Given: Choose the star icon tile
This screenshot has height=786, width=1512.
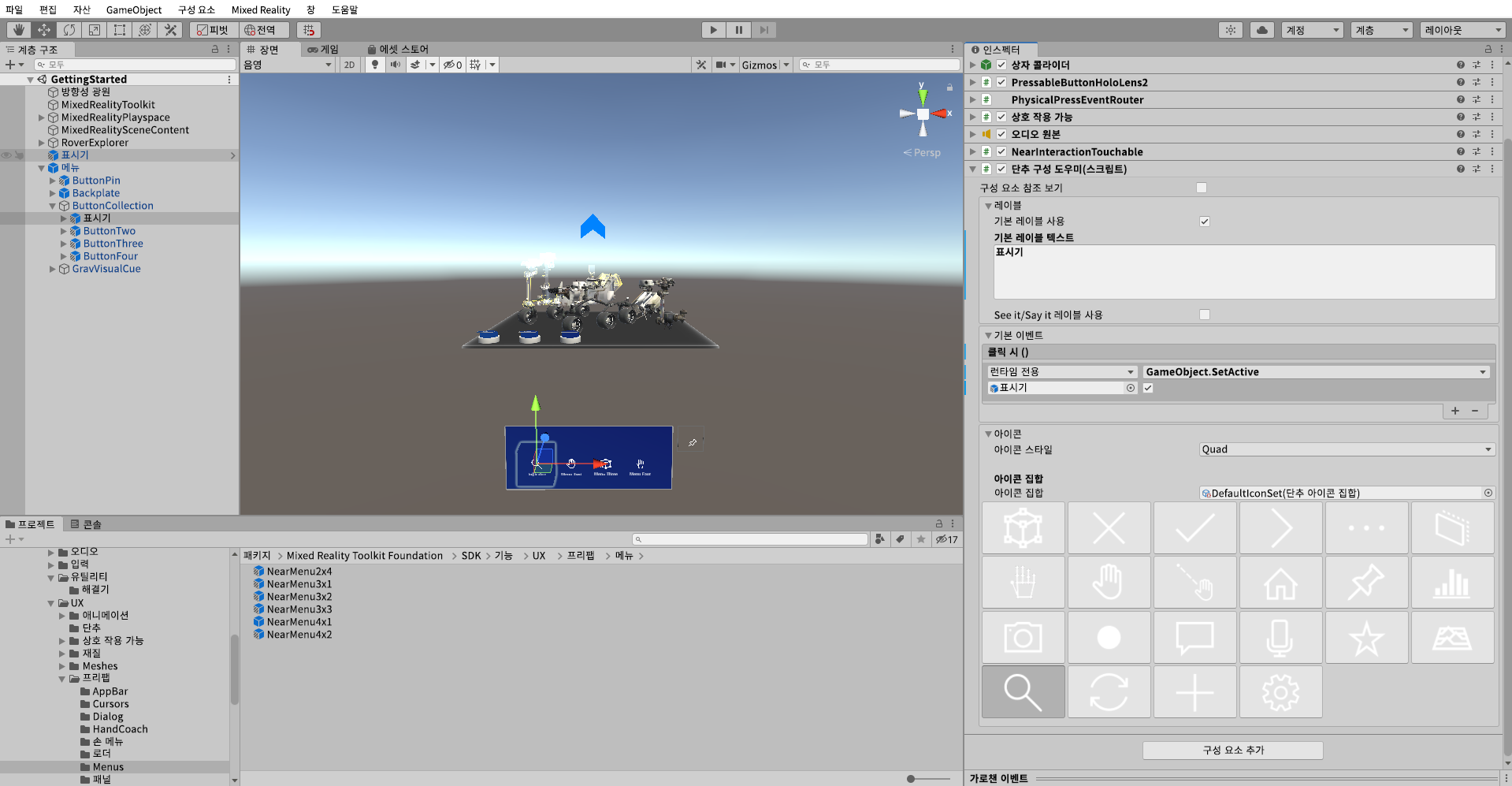Looking at the screenshot, I should (x=1366, y=638).
